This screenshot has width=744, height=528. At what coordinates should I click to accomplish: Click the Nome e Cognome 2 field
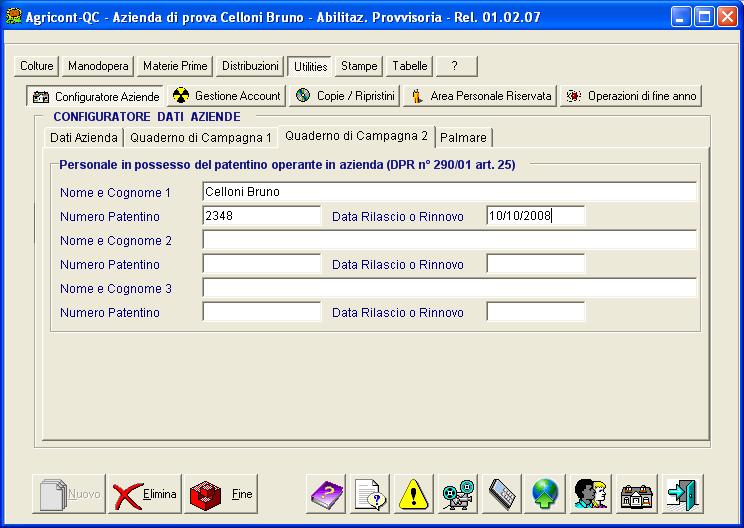449,240
